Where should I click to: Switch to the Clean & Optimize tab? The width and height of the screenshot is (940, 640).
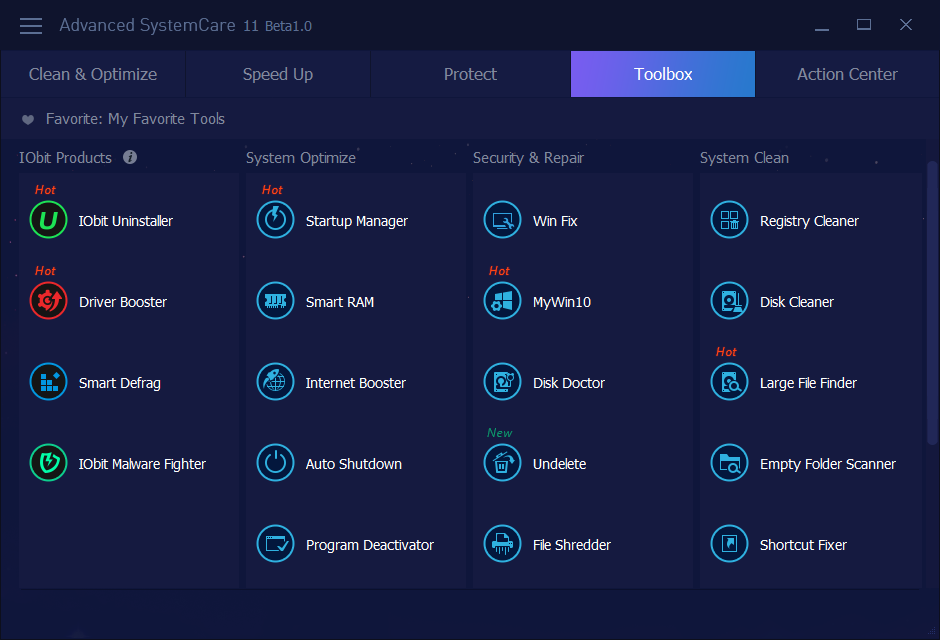93,74
